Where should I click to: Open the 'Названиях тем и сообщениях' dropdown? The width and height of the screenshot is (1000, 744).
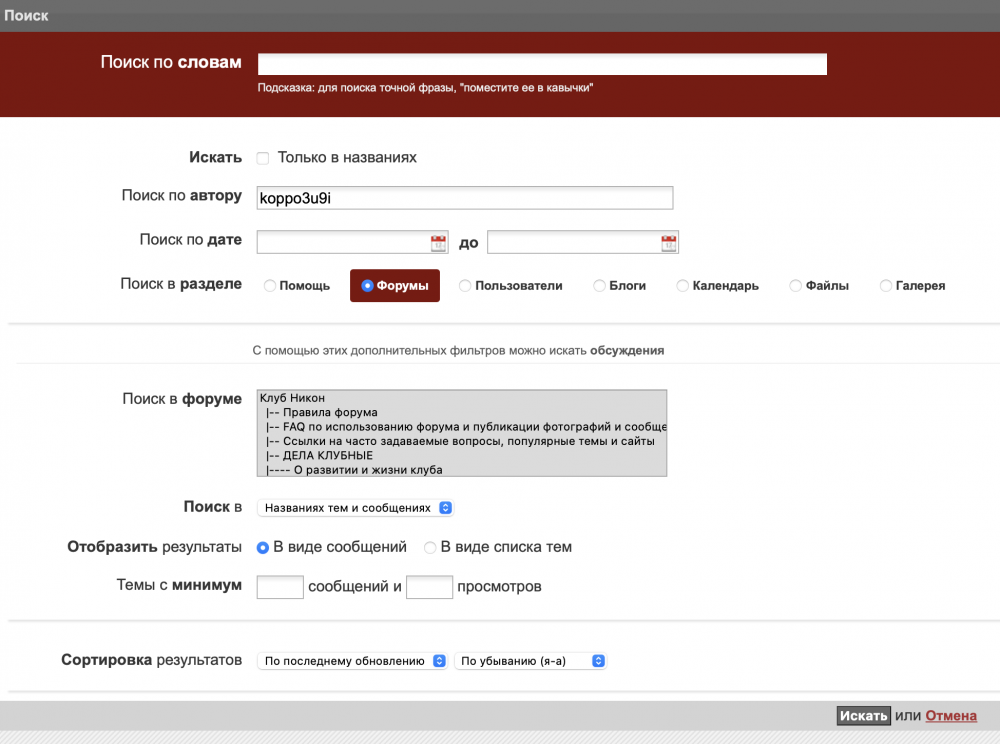pyautogui.click(x=355, y=508)
